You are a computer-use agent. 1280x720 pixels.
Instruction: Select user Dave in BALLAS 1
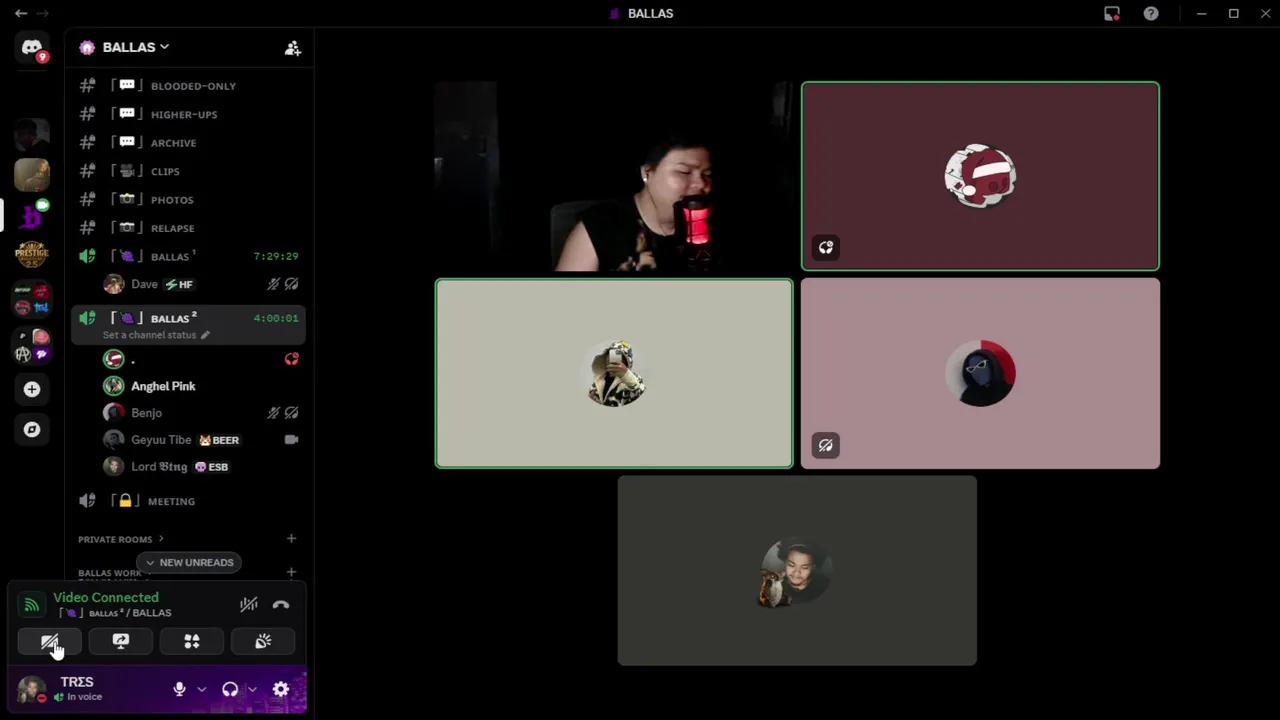[200, 284]
